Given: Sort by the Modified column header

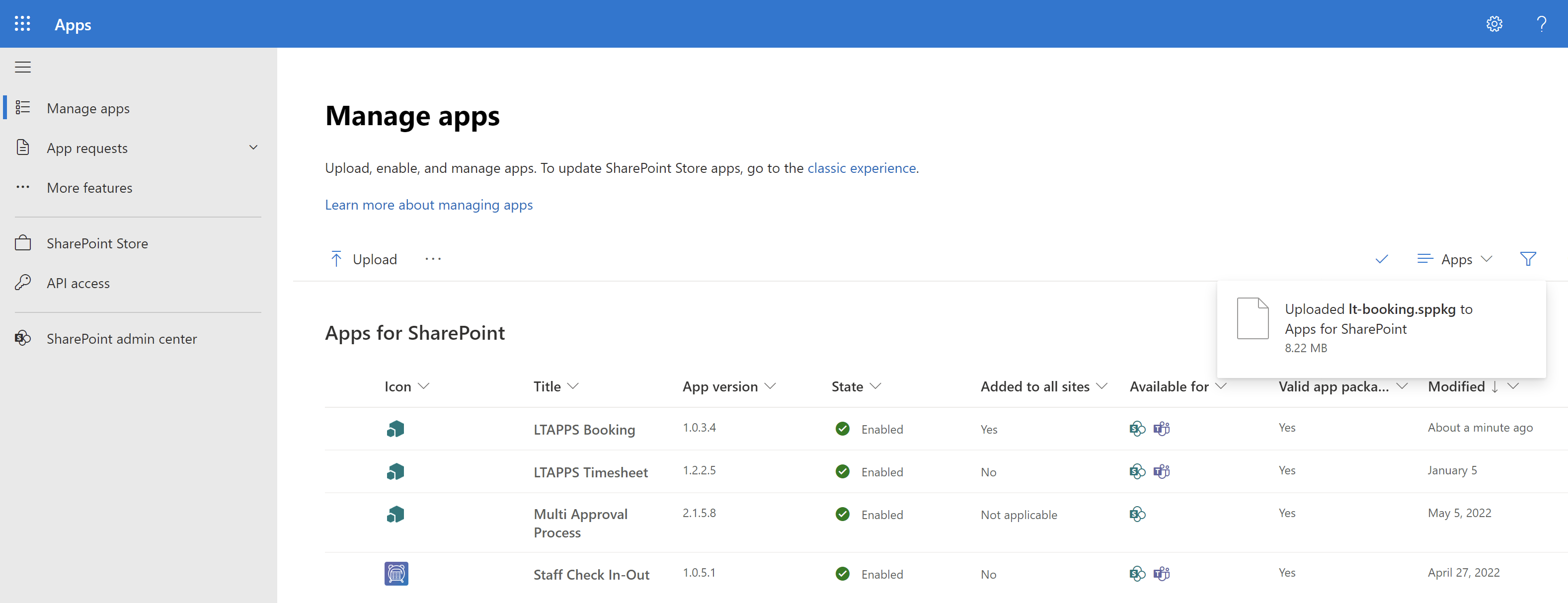Looking at the screenshot, I should tap(1456, 386).
